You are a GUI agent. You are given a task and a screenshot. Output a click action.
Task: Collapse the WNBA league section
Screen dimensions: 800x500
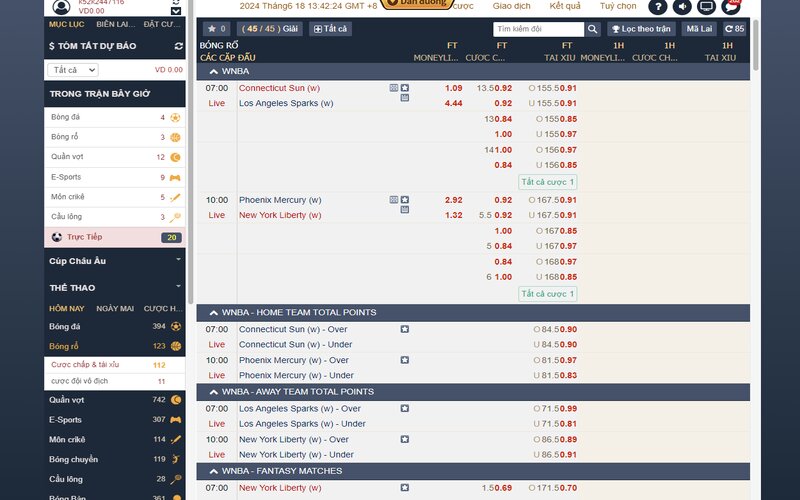point(213,72)
